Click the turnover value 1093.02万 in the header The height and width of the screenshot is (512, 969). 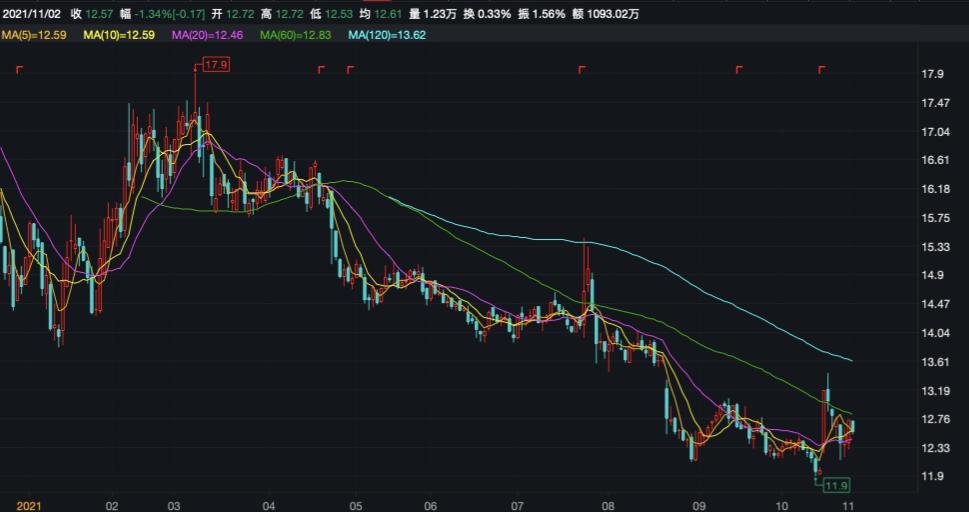[x=606, y=14]
